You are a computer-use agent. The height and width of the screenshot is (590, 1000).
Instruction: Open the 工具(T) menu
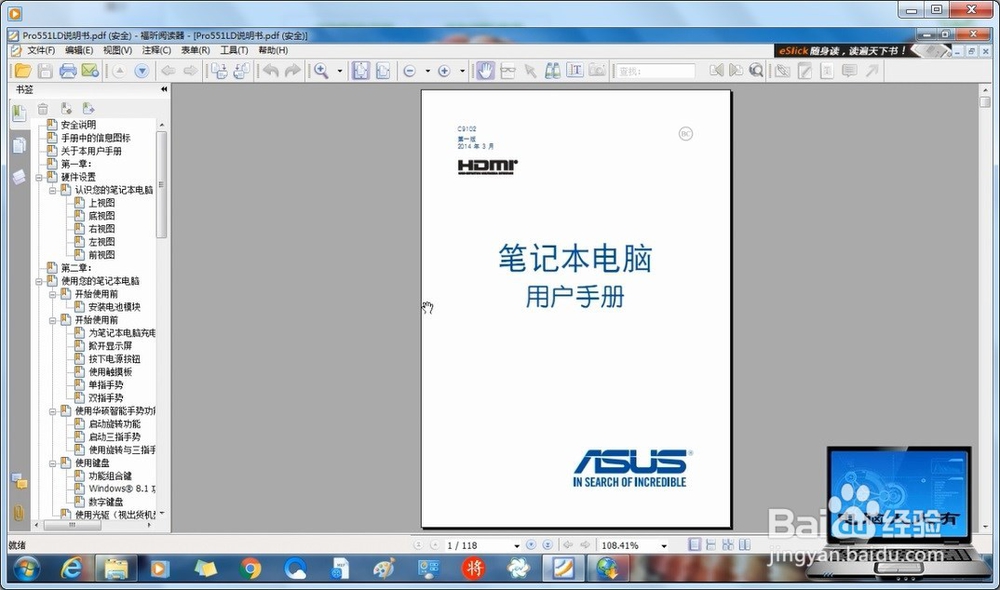tap(234, 50)
